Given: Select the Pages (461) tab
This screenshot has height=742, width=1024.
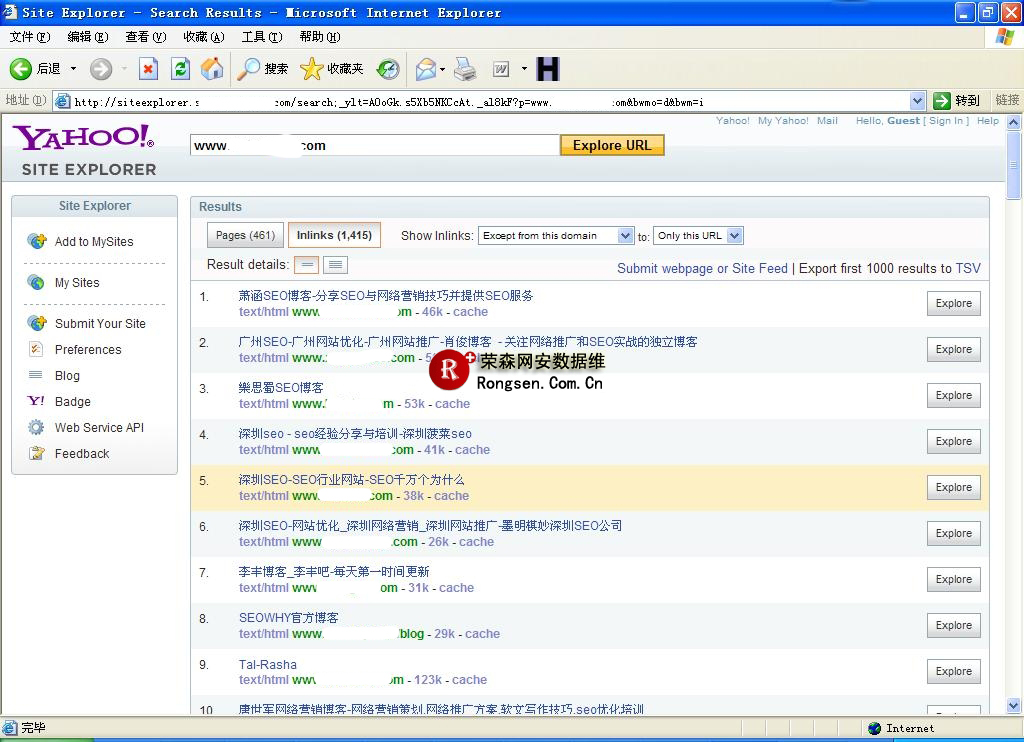Looking at the screenshot, I should (245, 235).
